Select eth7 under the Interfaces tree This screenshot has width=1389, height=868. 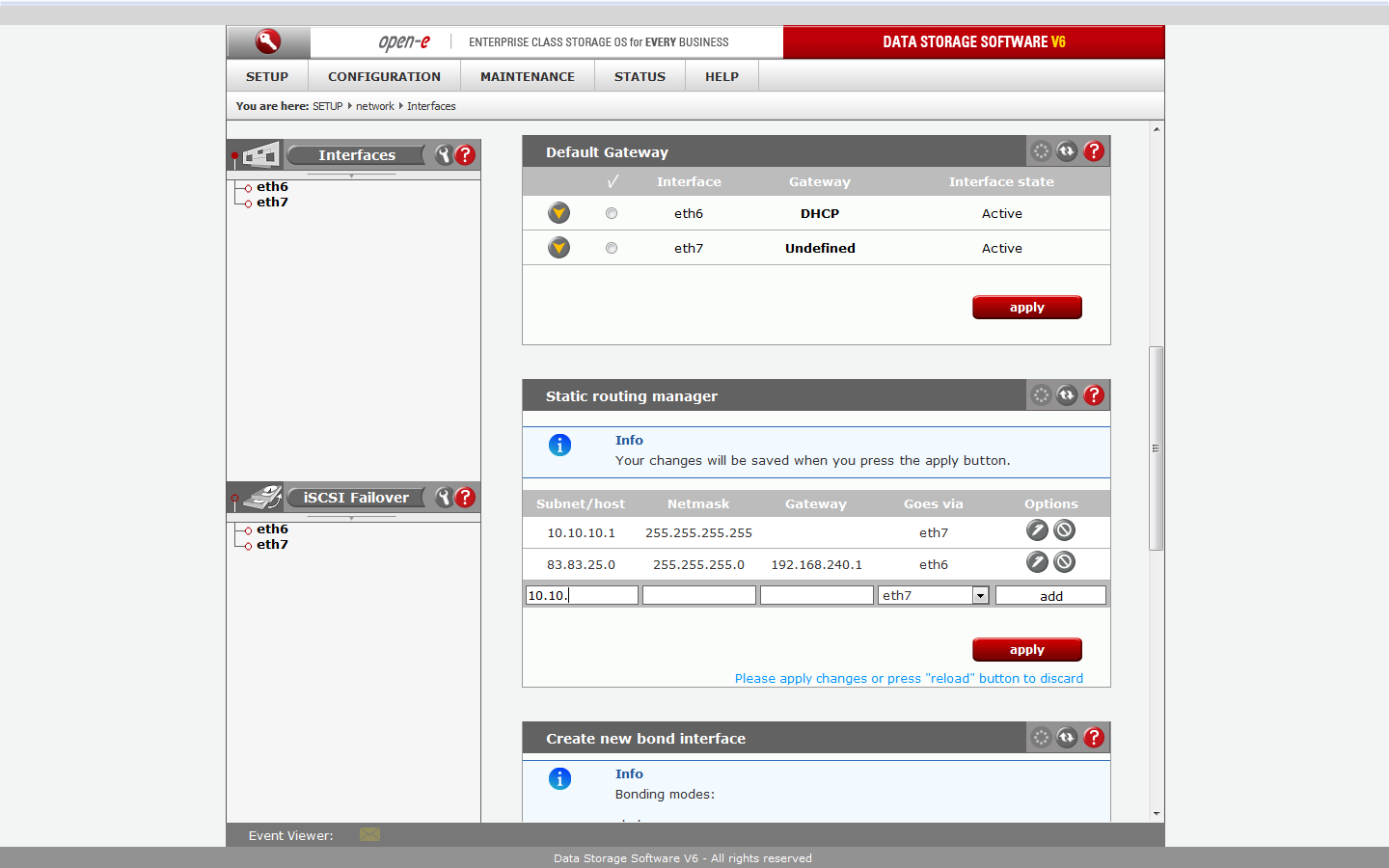[272, 203]
